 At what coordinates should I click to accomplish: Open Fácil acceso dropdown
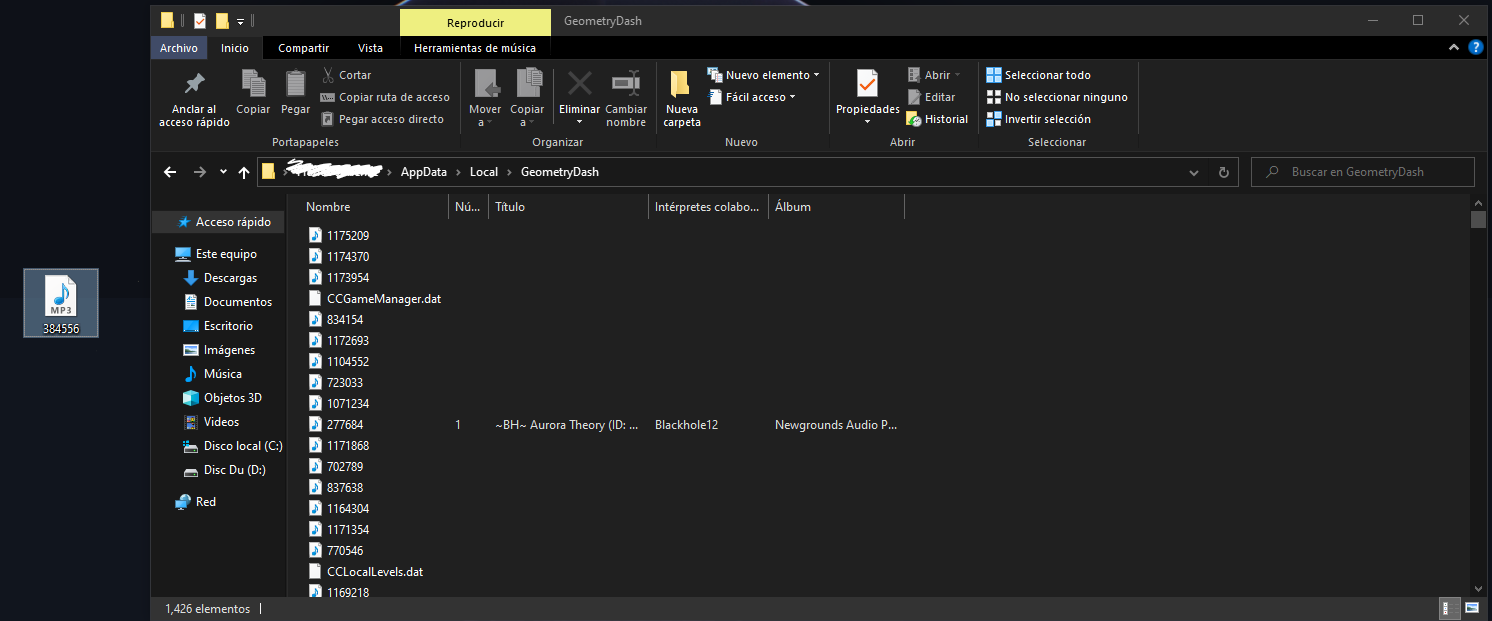coord(752,97)
